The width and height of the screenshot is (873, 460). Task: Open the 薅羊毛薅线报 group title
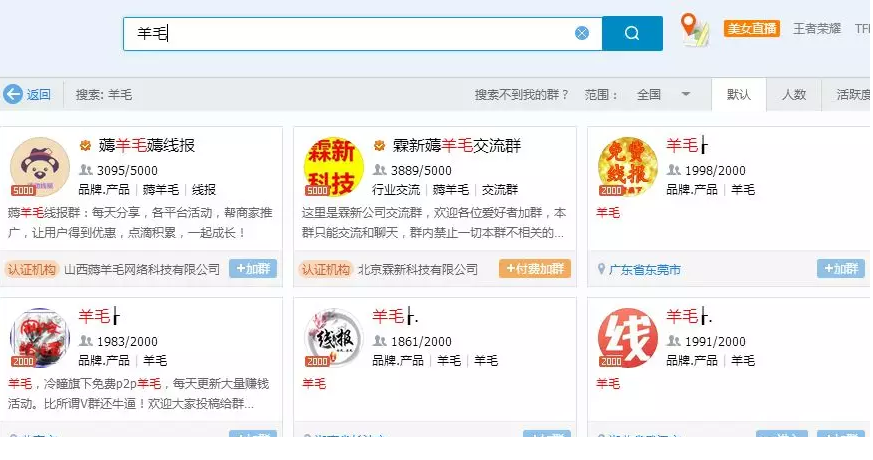[147, 146]
